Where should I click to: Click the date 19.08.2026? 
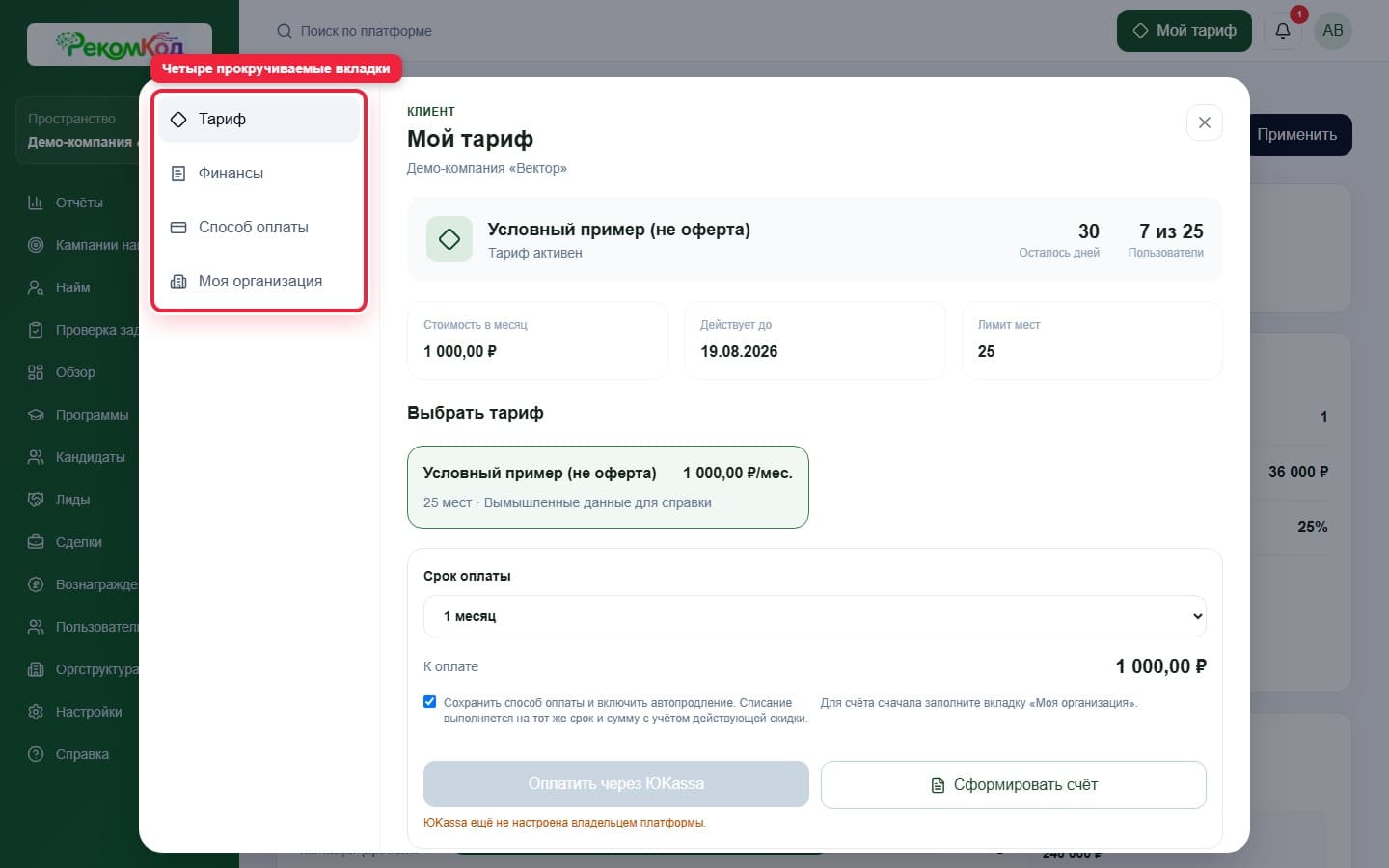(739, 351)
